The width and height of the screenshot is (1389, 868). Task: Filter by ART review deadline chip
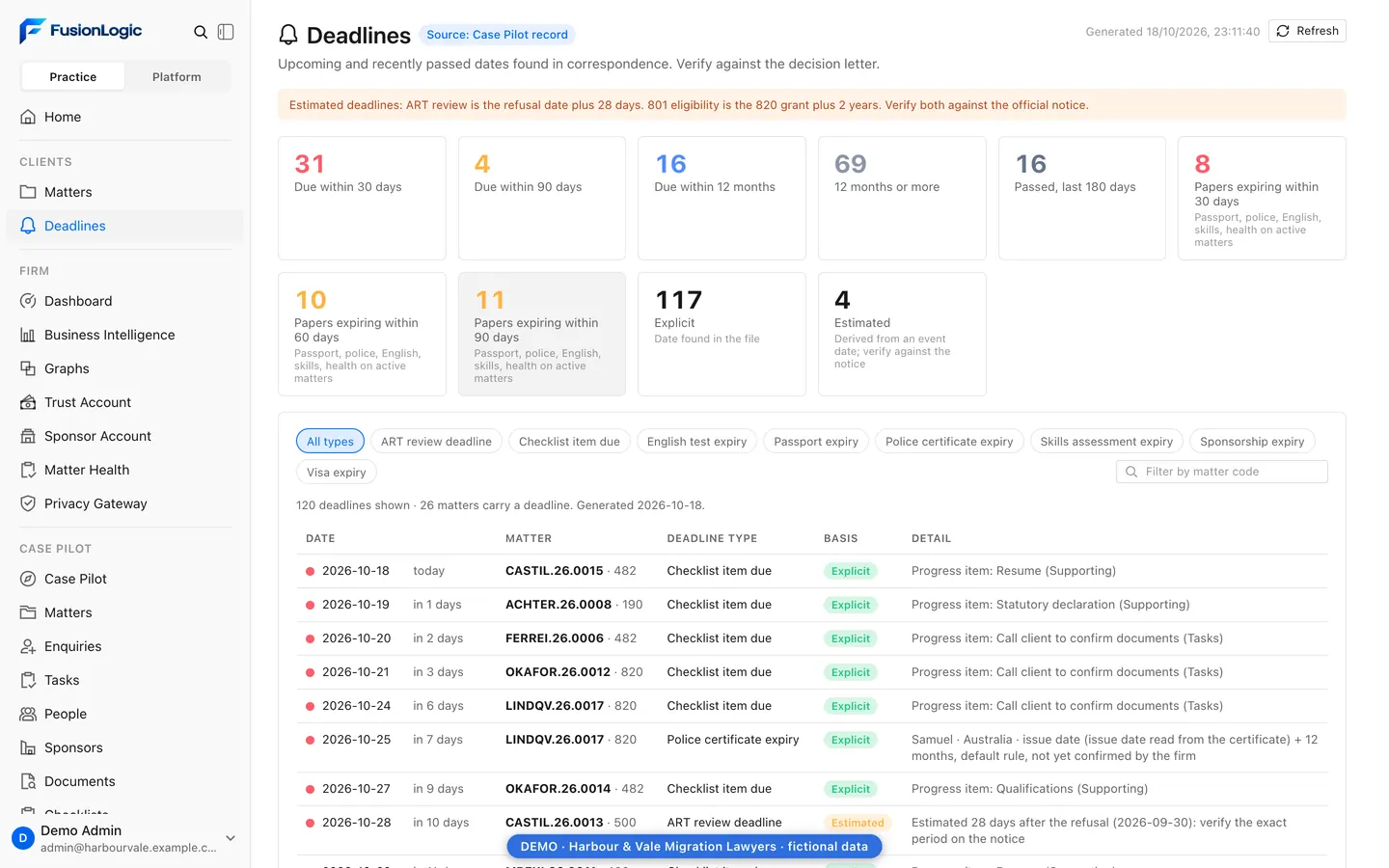tap(436, 442)
